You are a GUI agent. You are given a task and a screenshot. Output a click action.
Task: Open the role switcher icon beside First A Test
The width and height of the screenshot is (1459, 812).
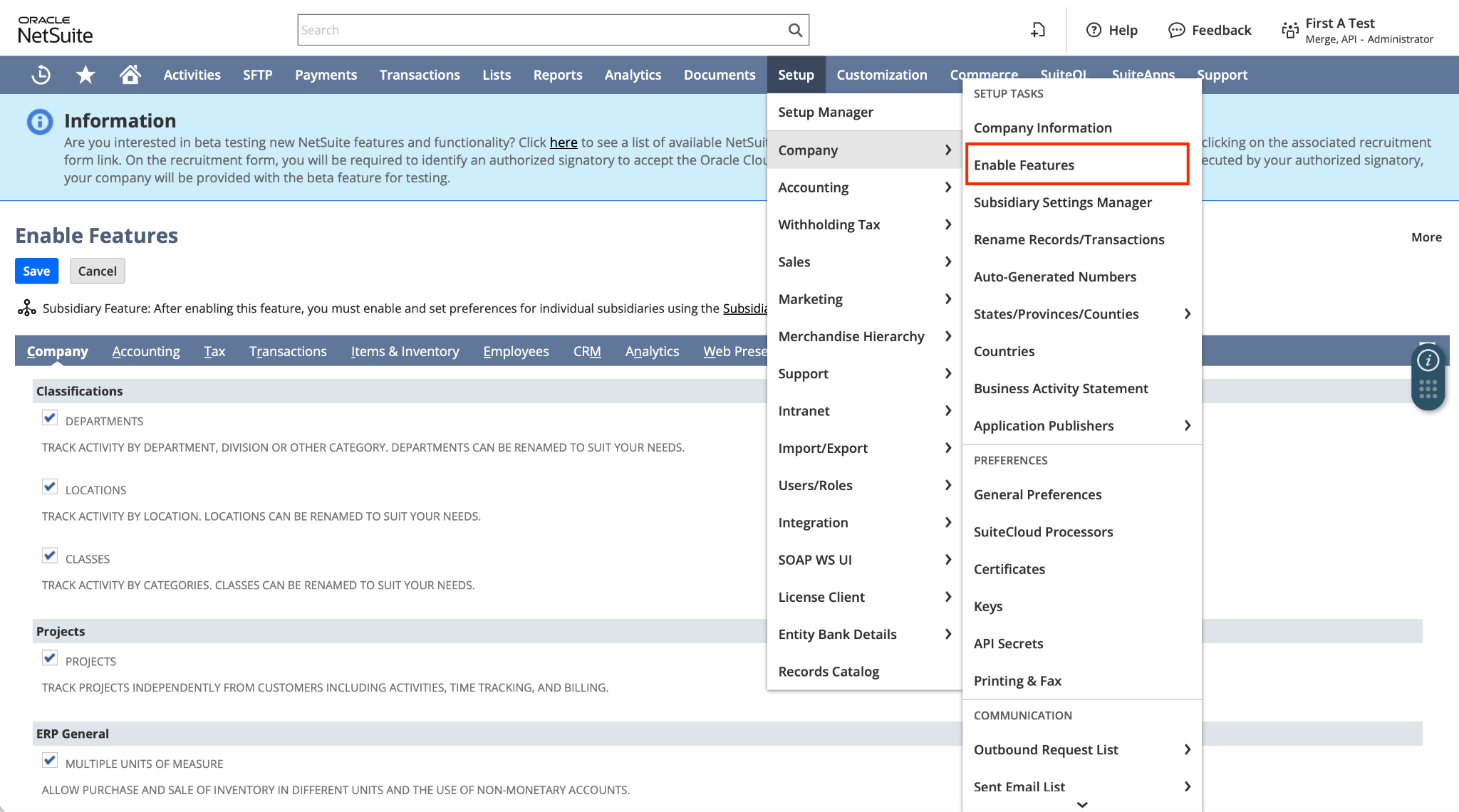tap(1290, 30)
